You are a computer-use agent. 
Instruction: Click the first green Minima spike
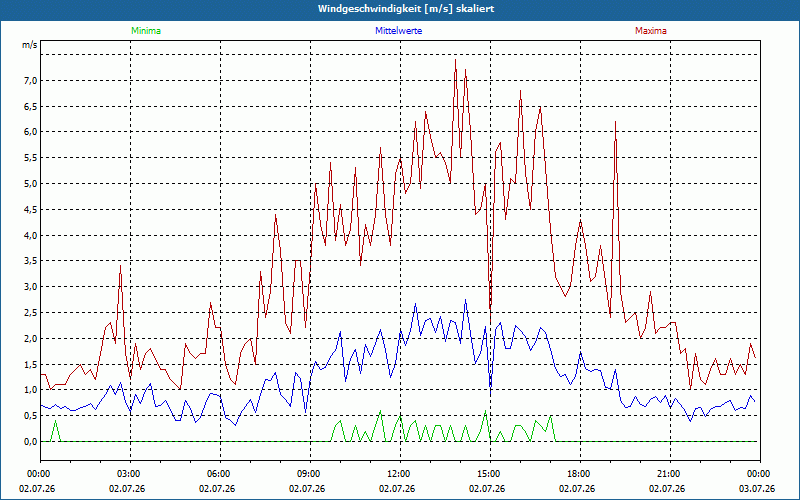(x=56, y=421)
